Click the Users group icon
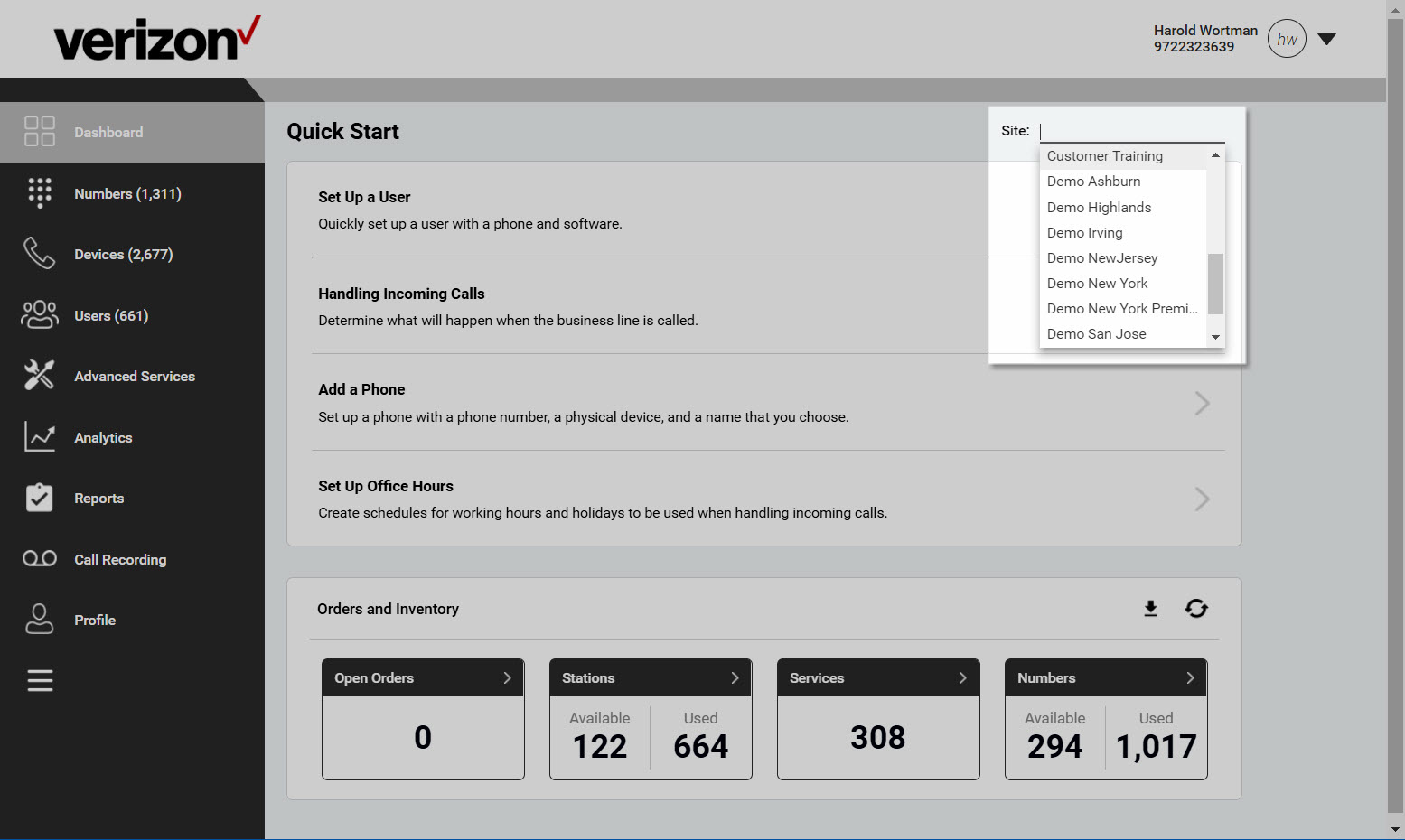 point(40,314)
